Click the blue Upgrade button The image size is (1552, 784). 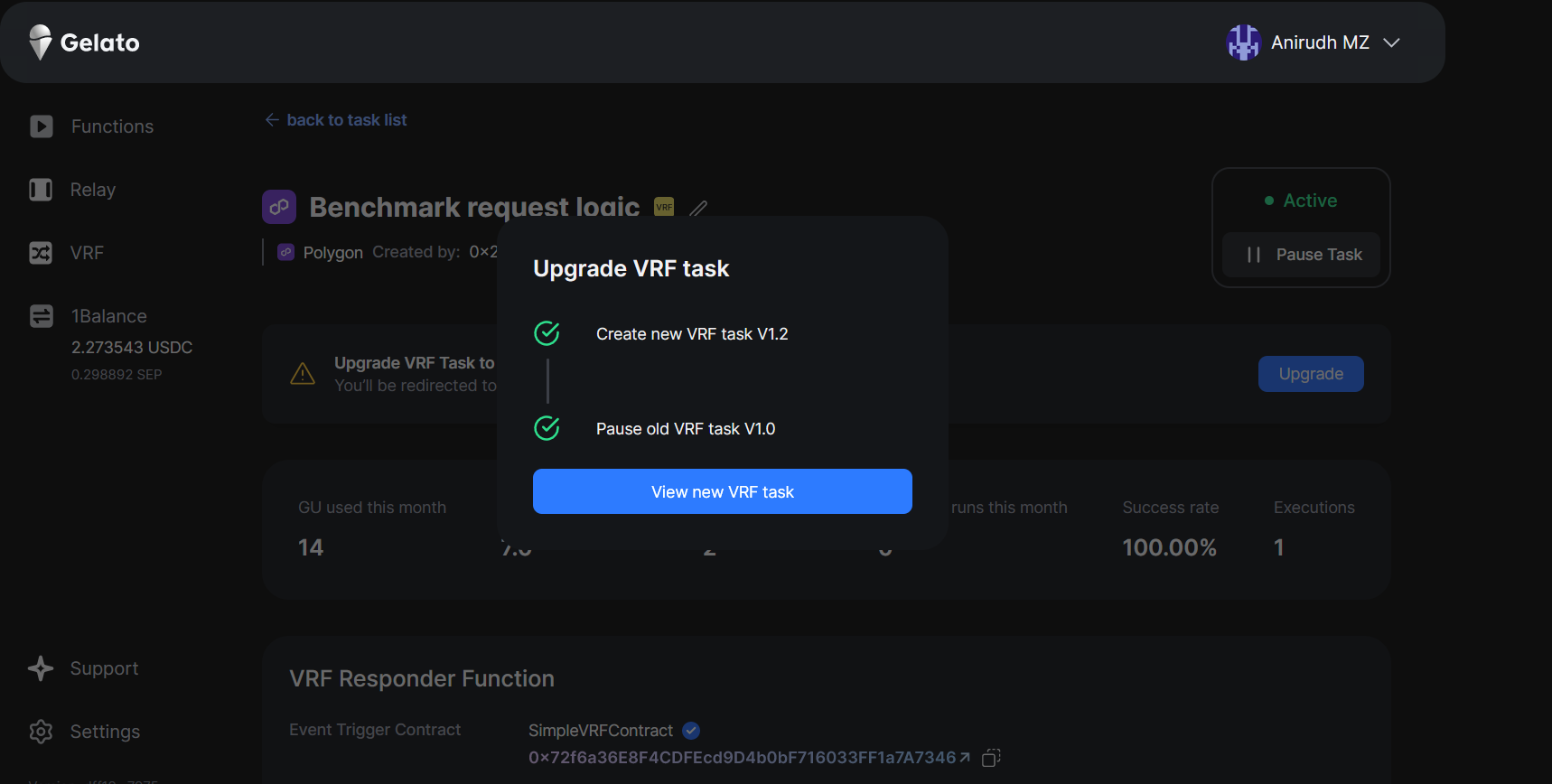point(1311,374)
